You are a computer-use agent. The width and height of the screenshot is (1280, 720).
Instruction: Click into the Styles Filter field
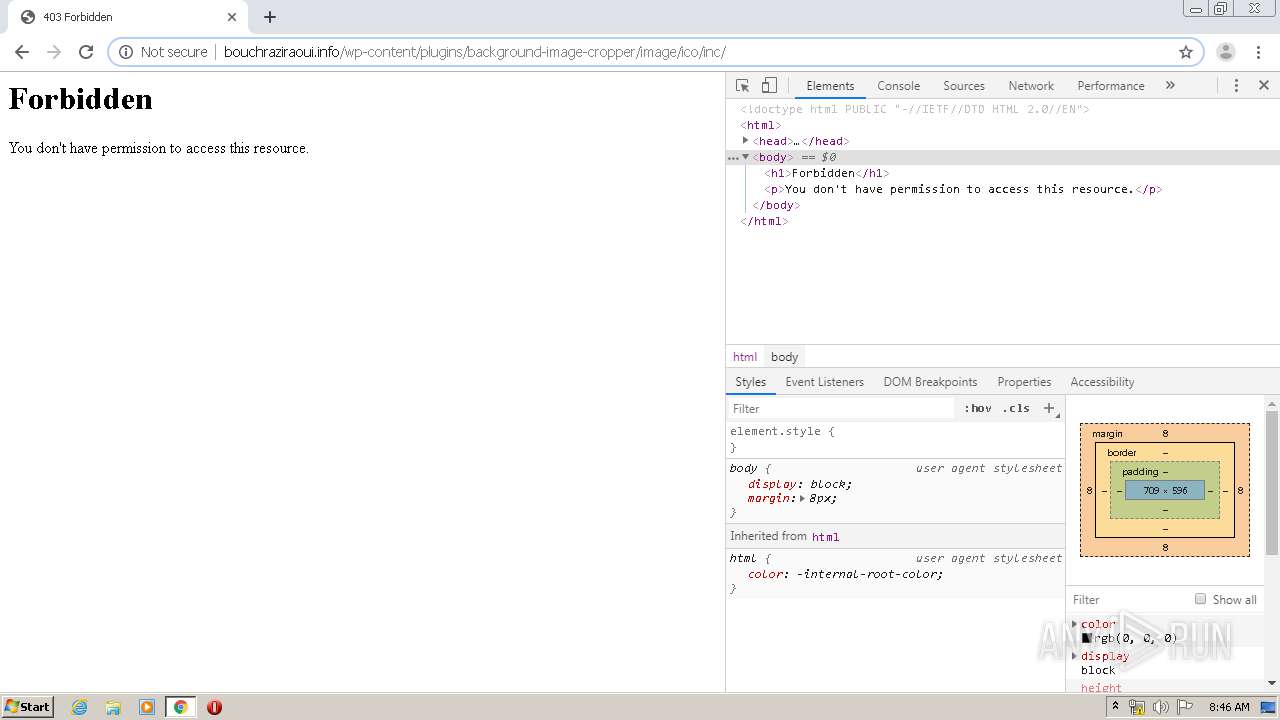pyautogui.click(x=840, y=409)
